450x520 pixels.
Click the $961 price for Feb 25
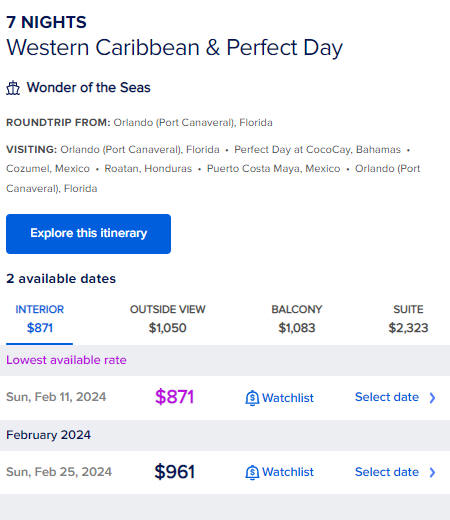174,472
